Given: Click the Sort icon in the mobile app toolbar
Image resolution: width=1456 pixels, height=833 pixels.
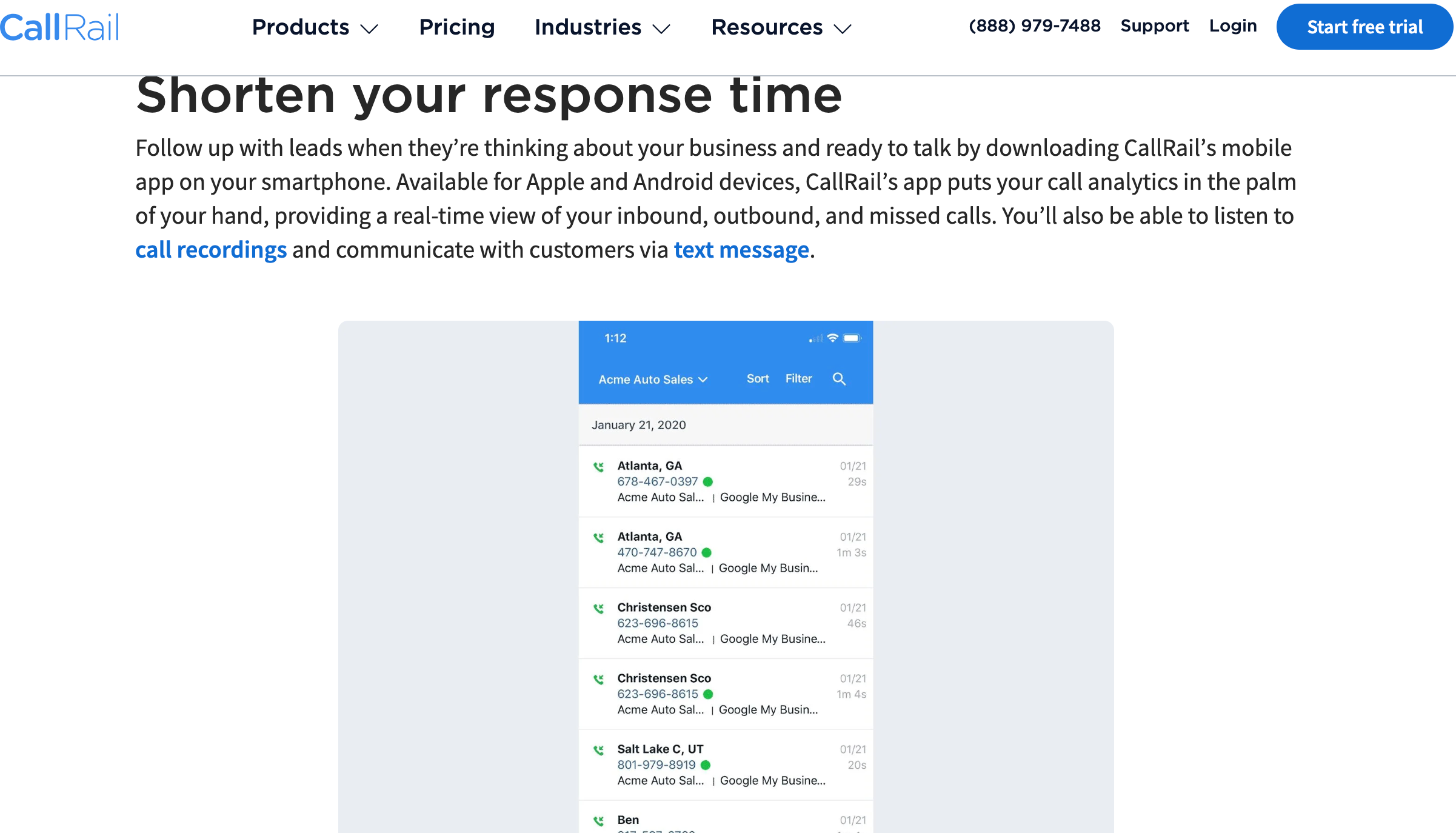Looking at the screenshot, I should [757, 378].
